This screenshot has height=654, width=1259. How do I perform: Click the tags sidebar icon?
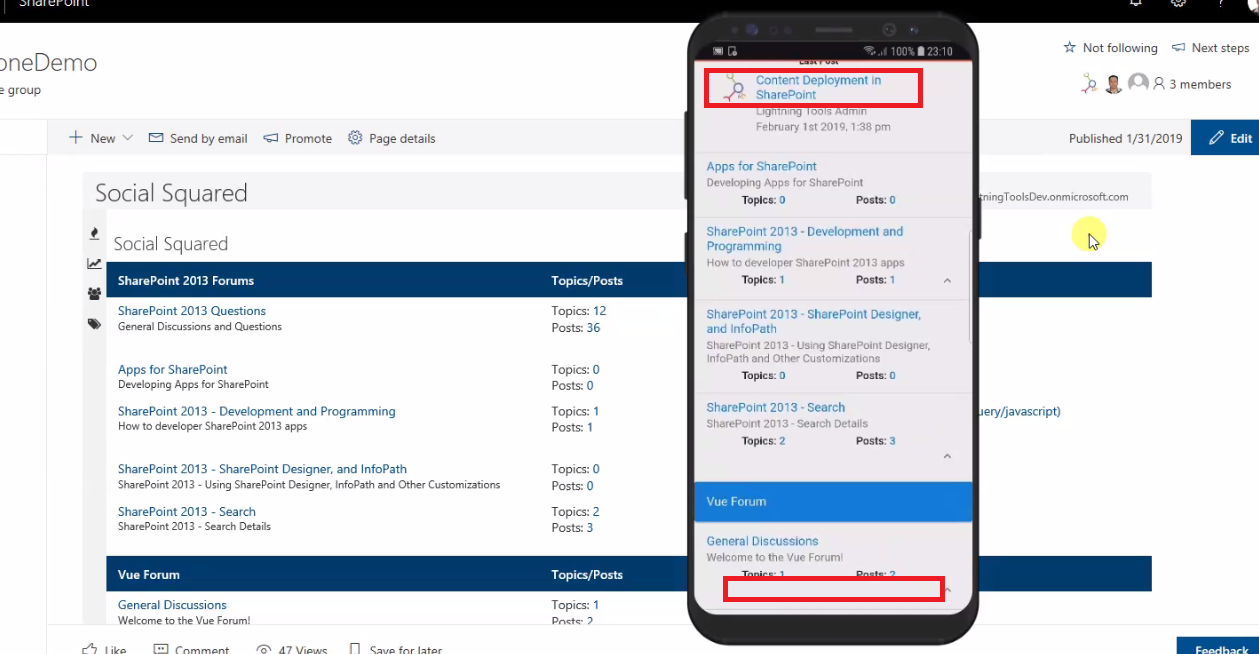(94, 324)
